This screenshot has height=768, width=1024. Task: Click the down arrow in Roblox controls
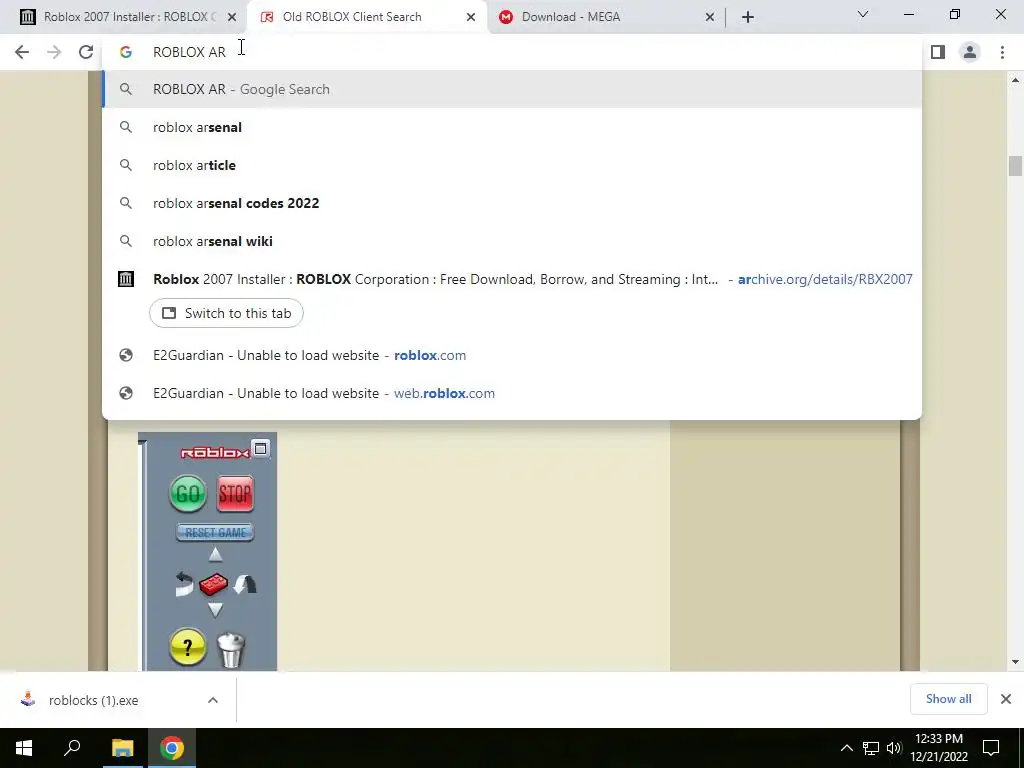[215, 610]
